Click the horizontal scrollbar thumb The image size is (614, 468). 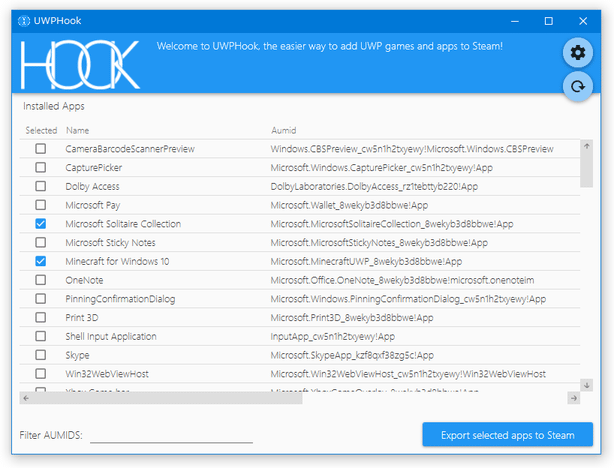[x=167, y=398]
